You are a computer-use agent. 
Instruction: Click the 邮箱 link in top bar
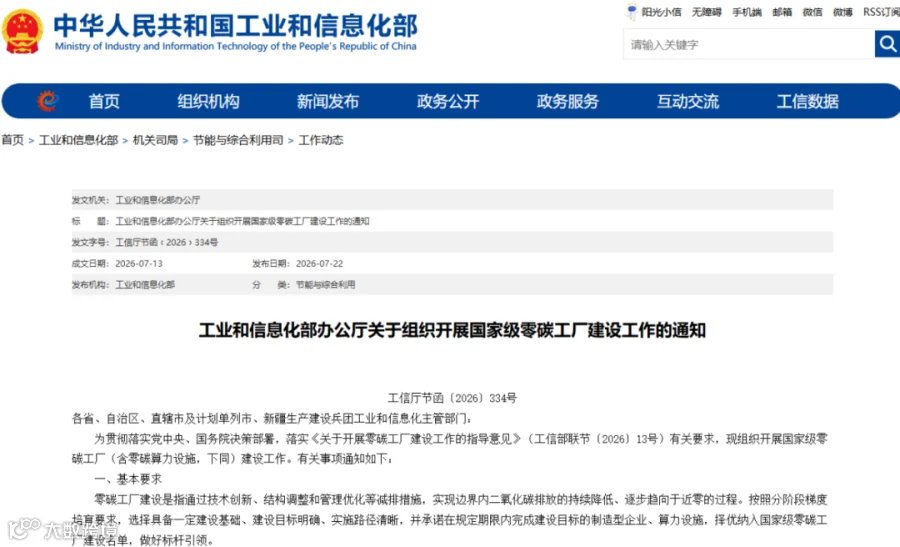pos(782,12)
